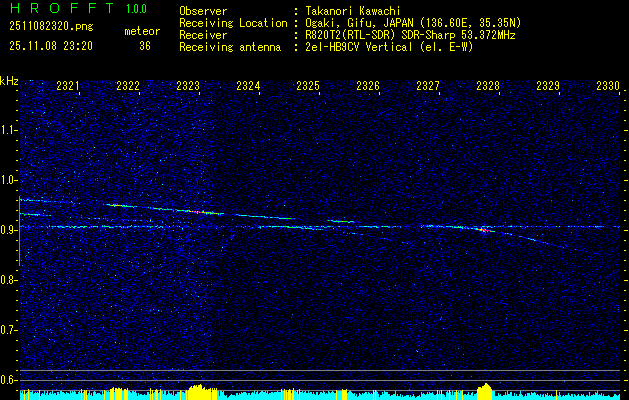Select the filename 2511082320.png
The image size is (629, 400).
pyautogui.click(x=51, y=27)
